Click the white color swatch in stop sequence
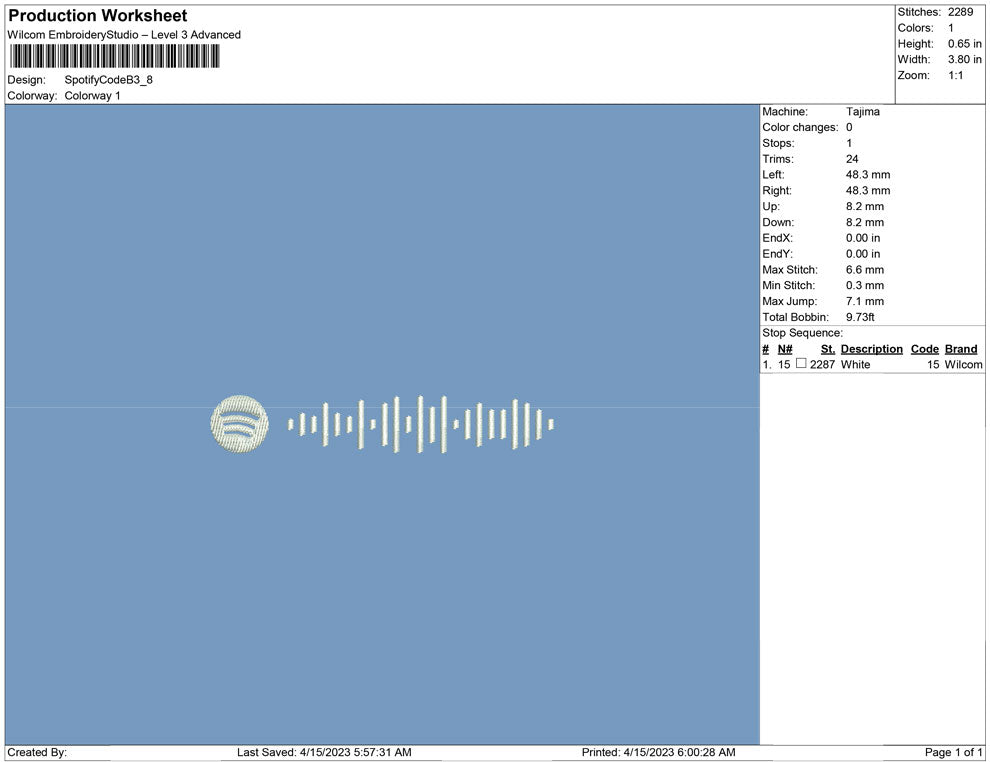The image size is (990, 762). (x=801, y=363)
